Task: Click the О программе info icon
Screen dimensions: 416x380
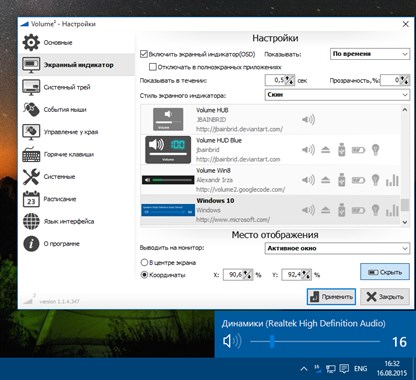Action: 31,244
